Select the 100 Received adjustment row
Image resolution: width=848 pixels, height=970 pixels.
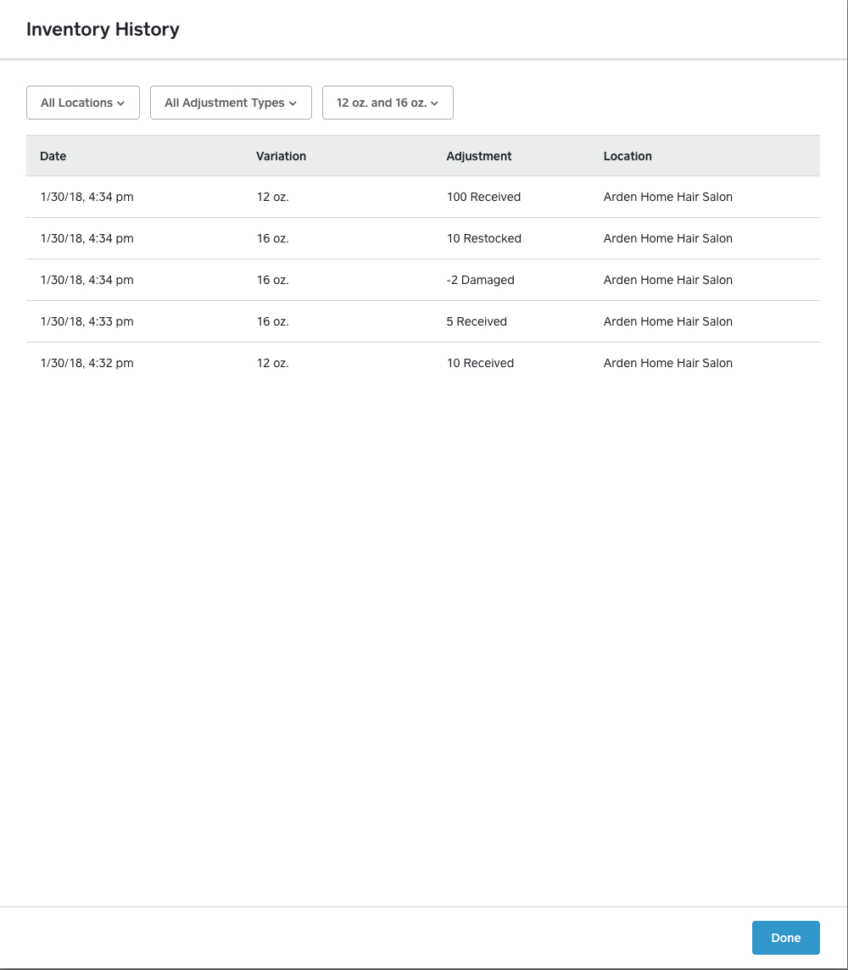click(485, 196)
